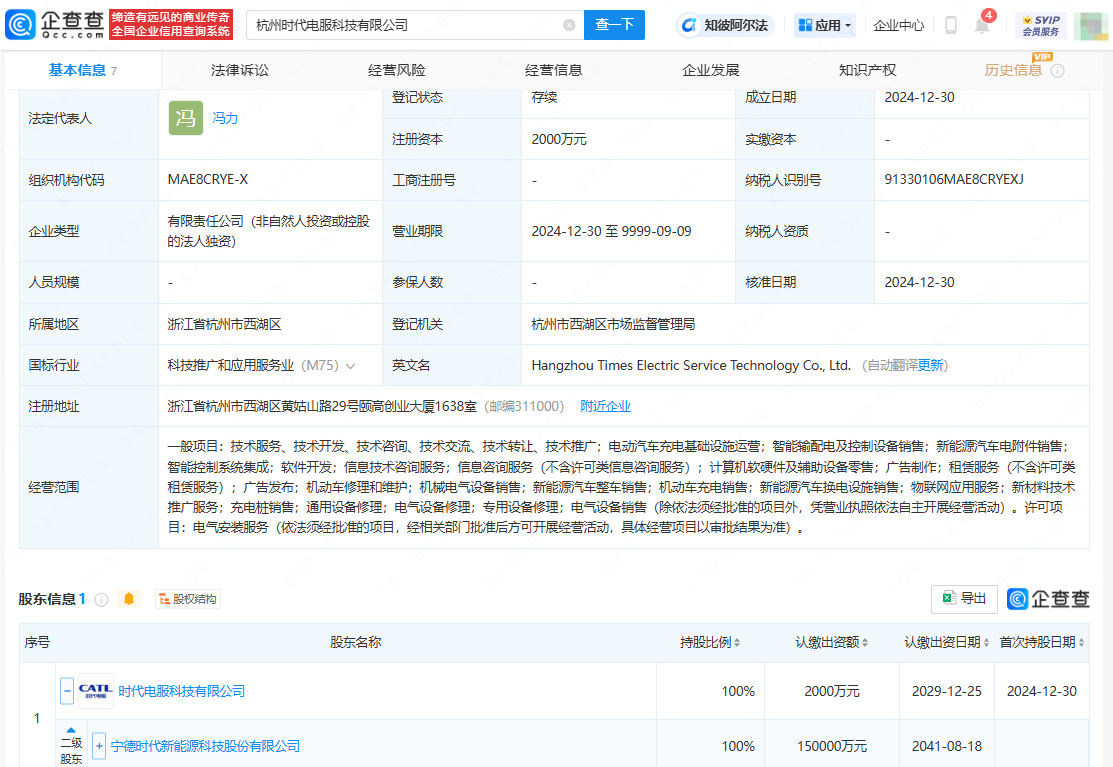
Task: Switch to 法律诉讼 tab
Action: pyautogui.click(x=240, y=70)
